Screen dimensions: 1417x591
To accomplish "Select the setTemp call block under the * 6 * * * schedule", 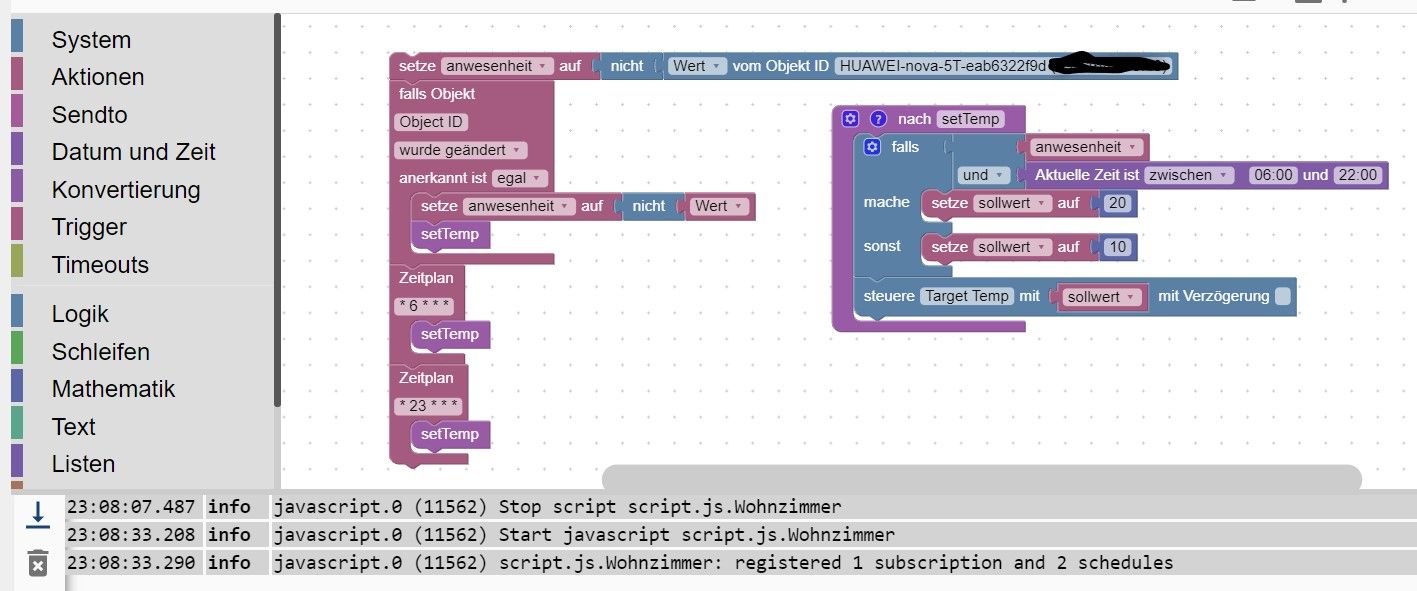I will (450, 334).
